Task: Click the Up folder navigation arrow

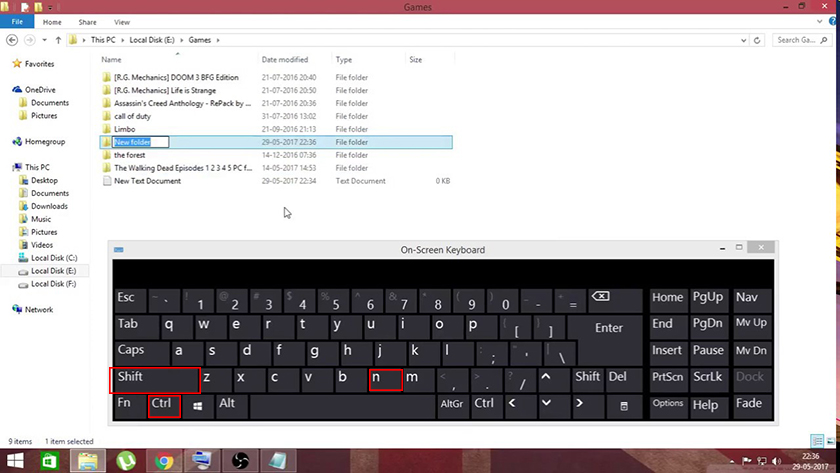Action: coord(60,40)
